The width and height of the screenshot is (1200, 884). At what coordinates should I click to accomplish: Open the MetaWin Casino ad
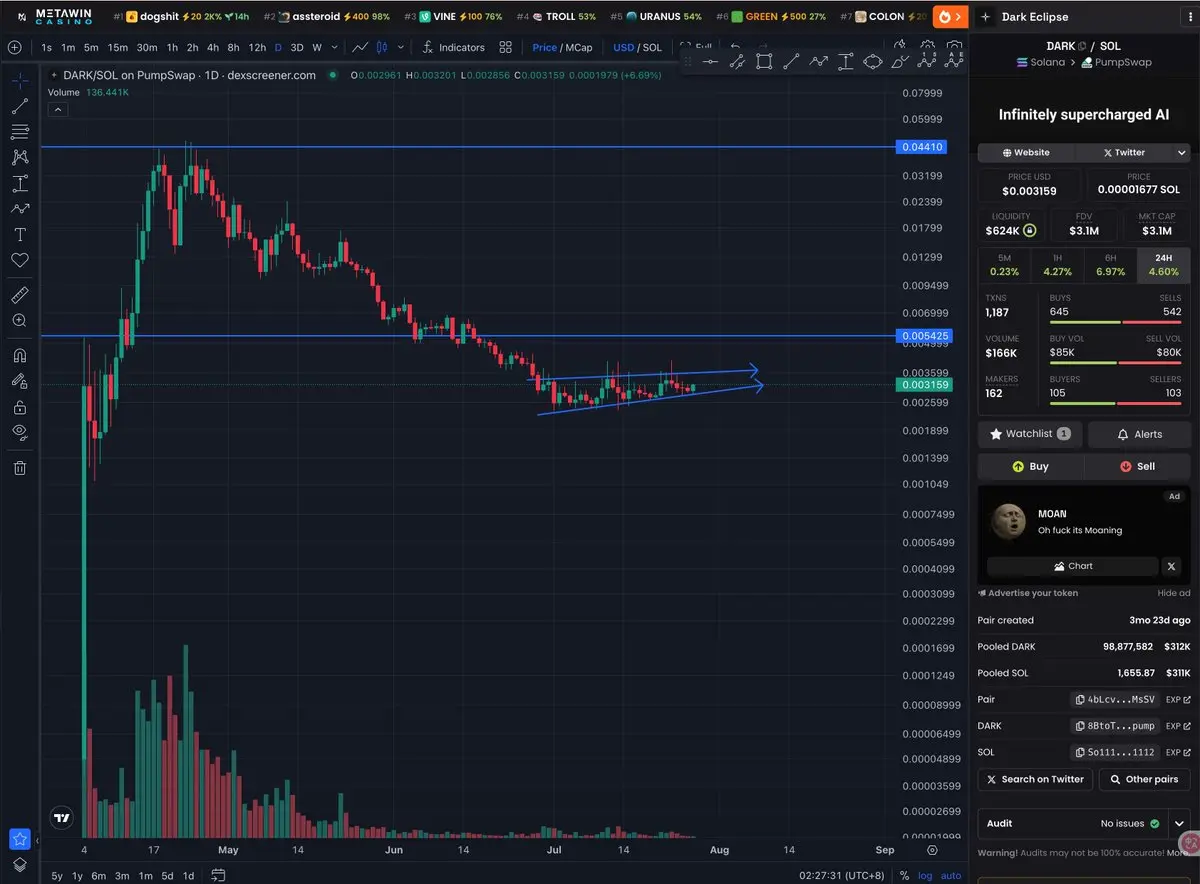click(x=55, y=16)
